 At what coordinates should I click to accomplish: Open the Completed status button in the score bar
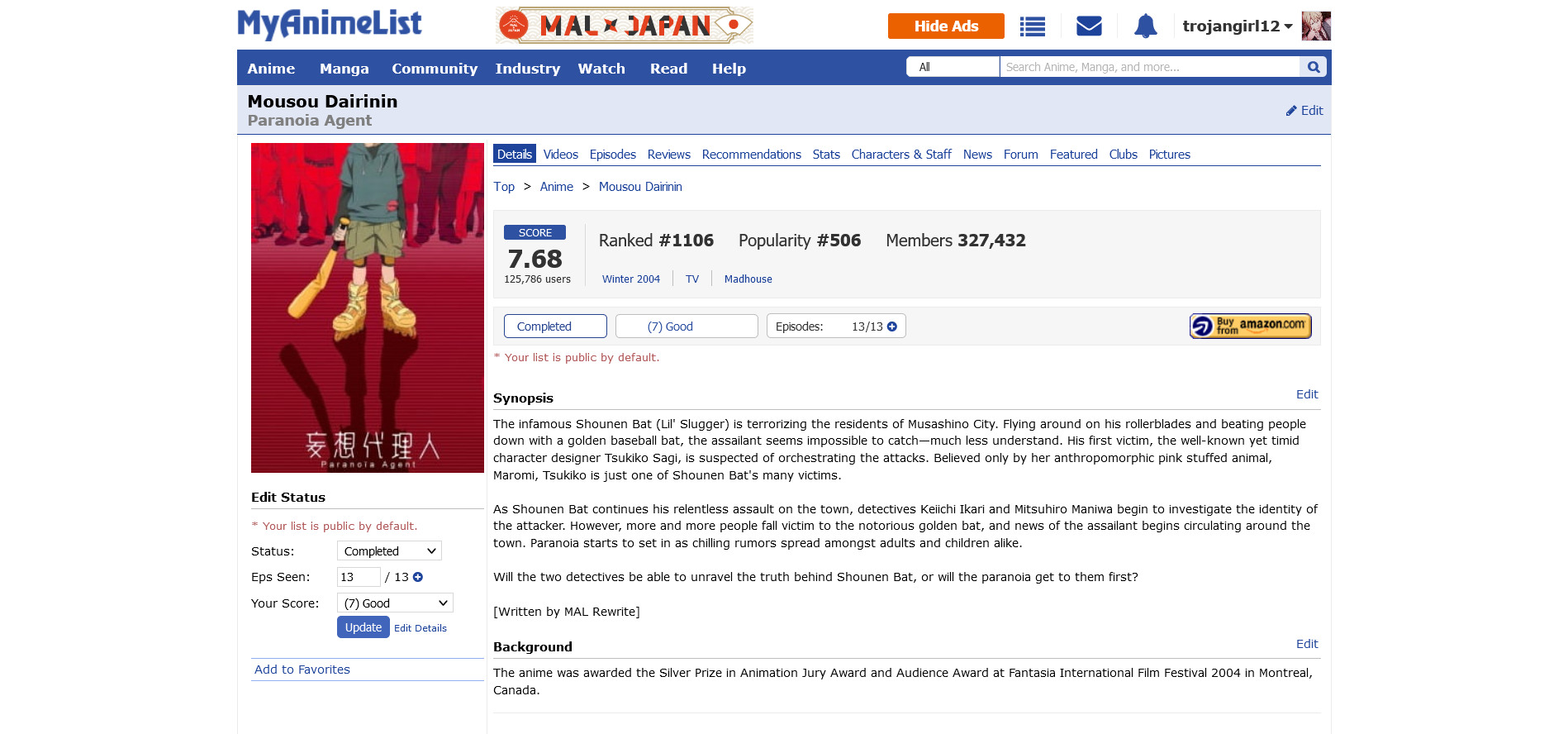click(x=555, y=326)
